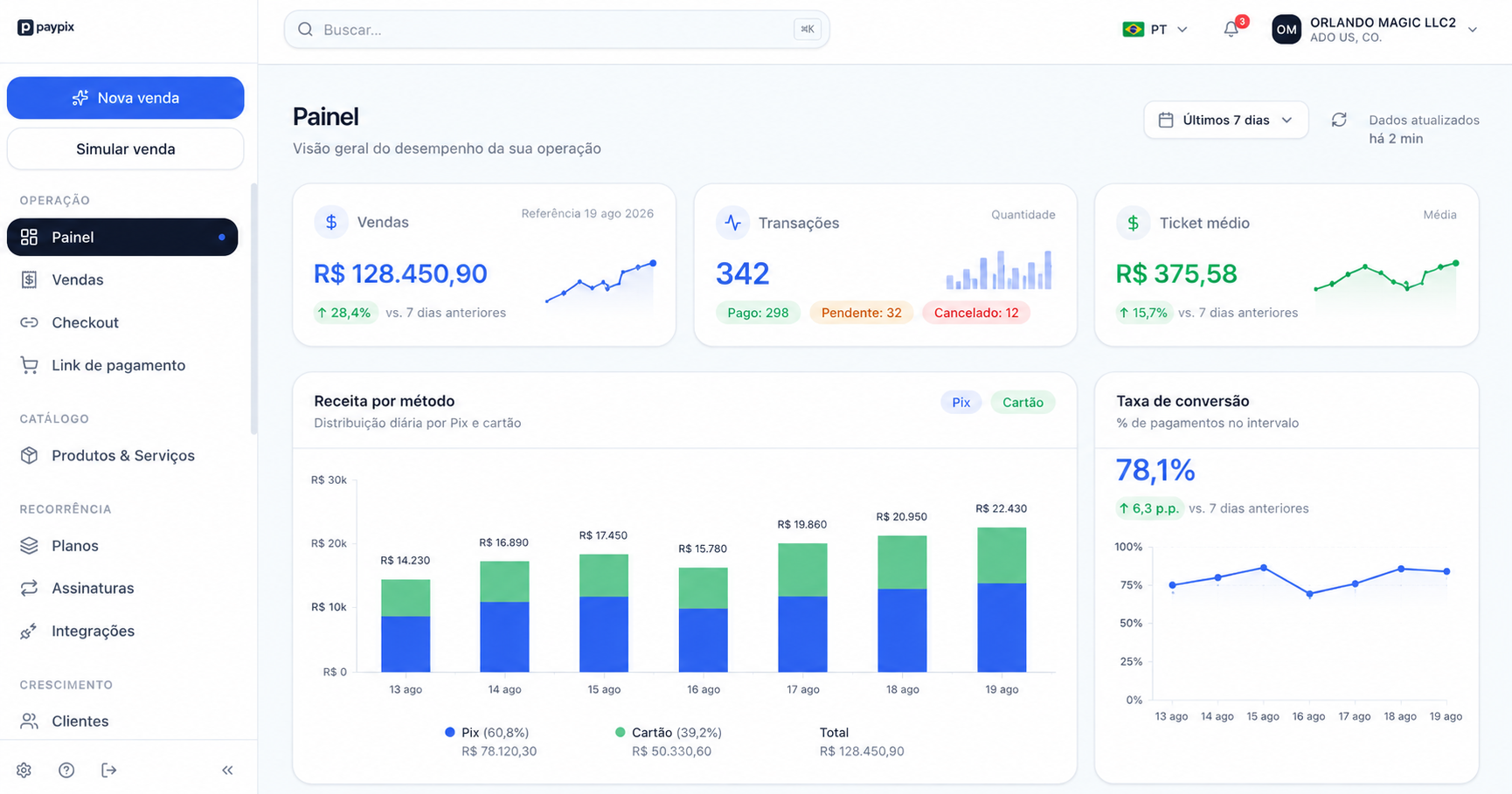
Task: Open the help question mark icon
Action: tap(66, 770)
